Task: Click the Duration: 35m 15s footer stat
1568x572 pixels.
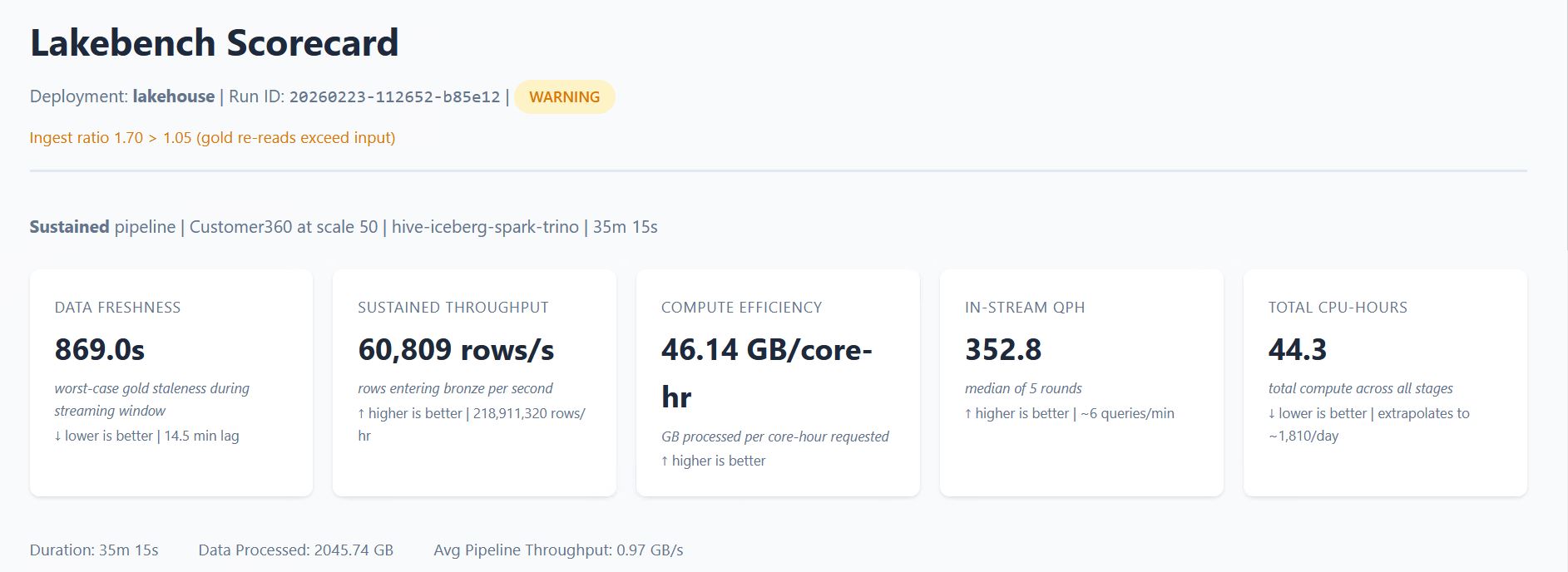Action: 94,550
